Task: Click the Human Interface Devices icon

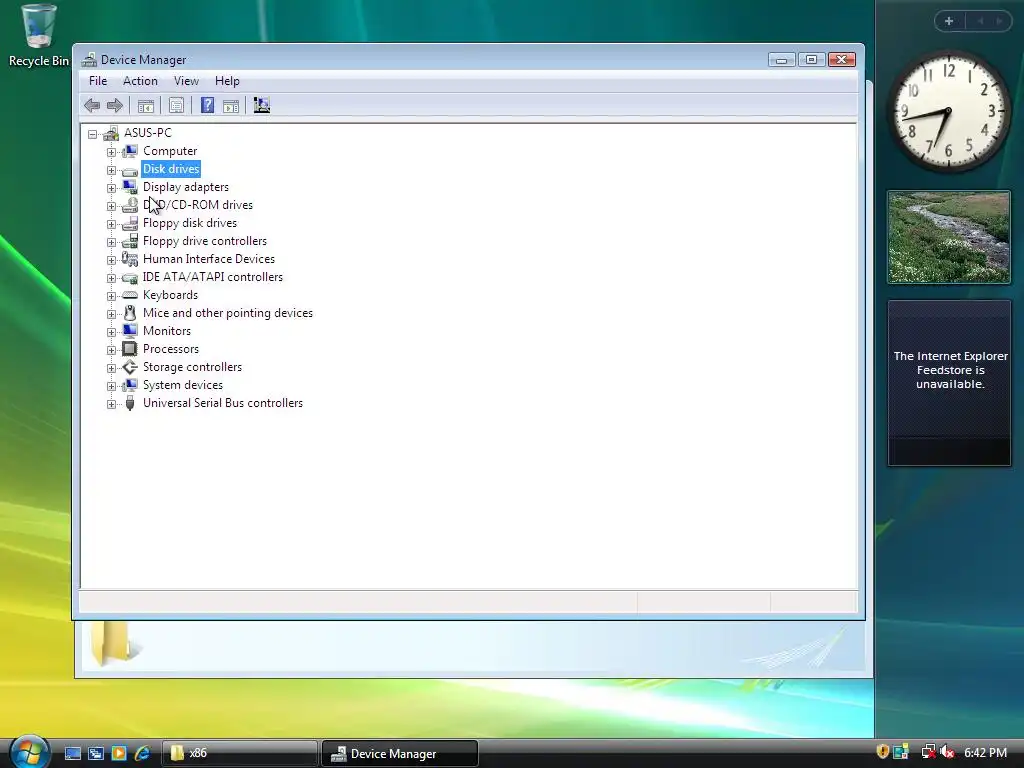Action: [x=130, y=259]
